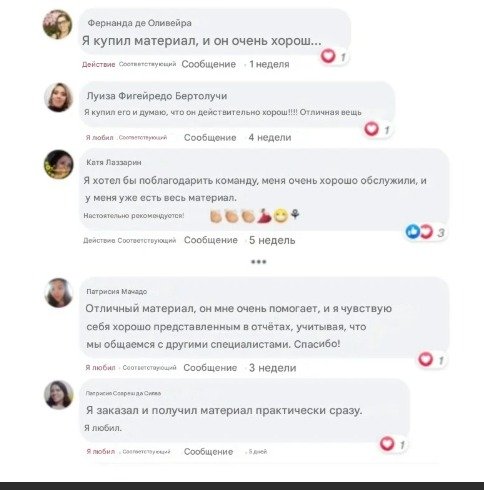Image resolution: width=484 pixels, height=490 pixels.
Task: Click heart reaction icon on Катя Лаззарин's comment
Action: [426, 231]
